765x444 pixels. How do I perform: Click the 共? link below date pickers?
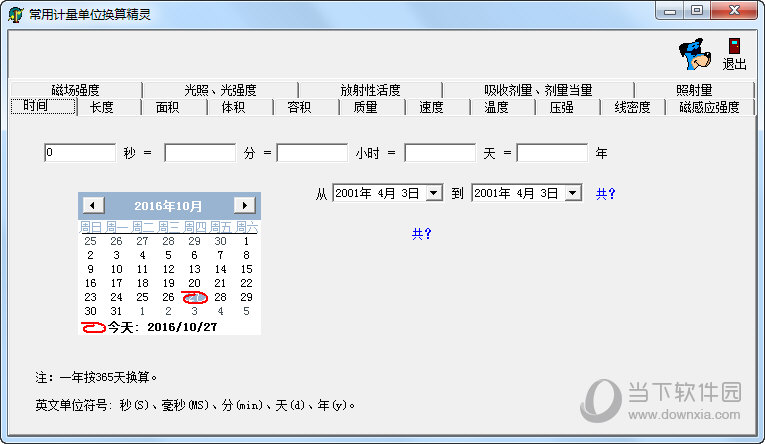click(x=422, y=234)
